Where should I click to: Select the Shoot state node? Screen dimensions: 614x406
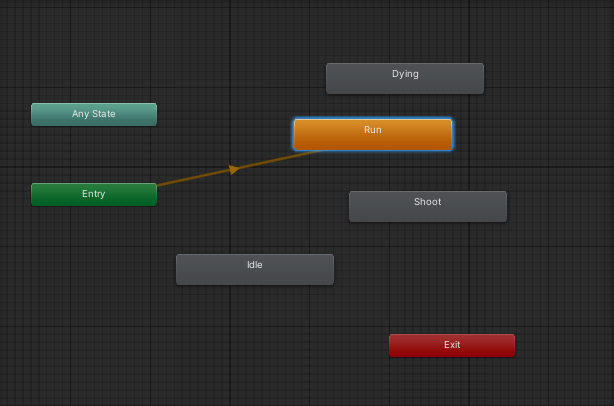428,206
